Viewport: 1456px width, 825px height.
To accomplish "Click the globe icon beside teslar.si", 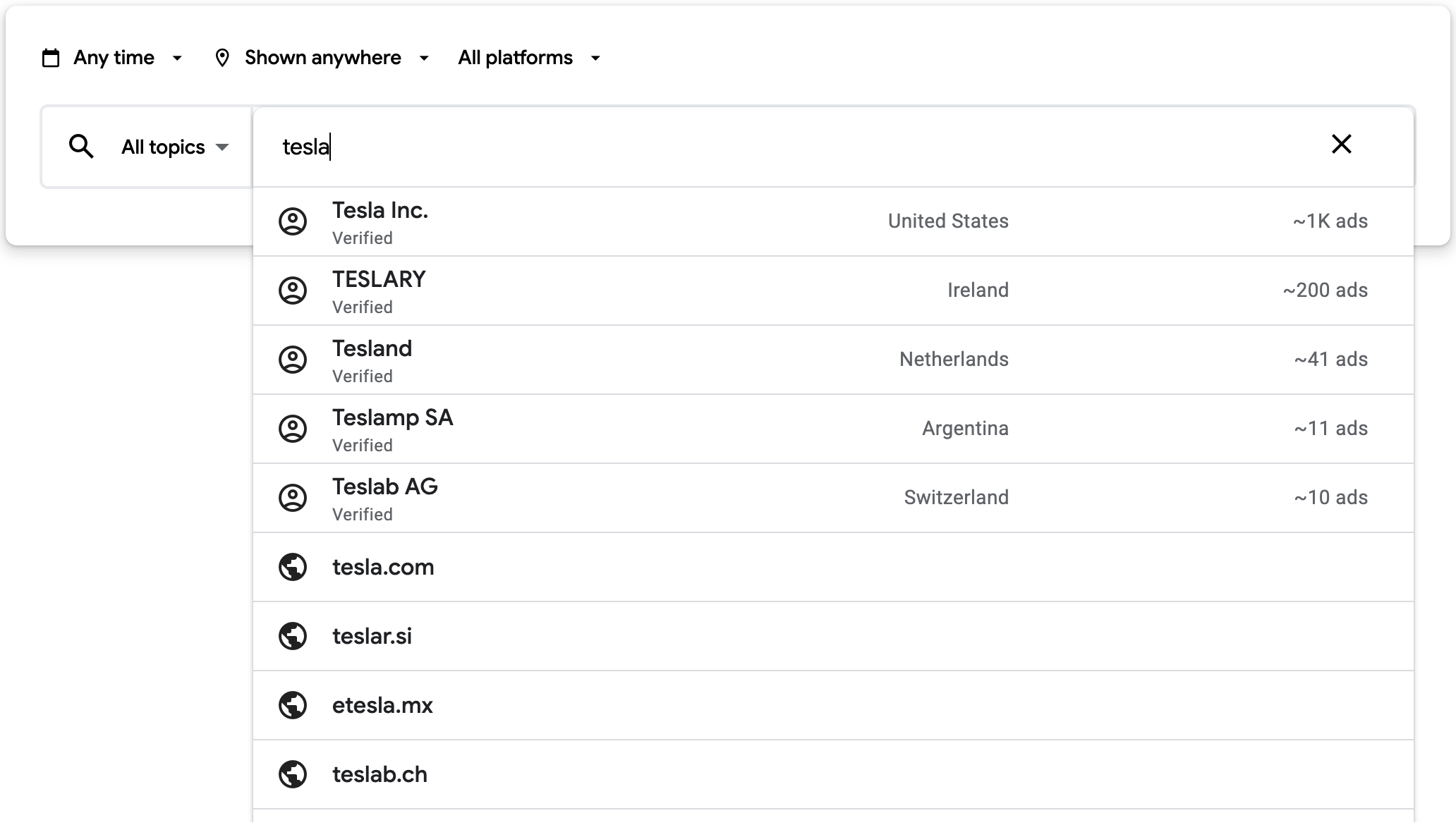I will (x=293, y=636).
